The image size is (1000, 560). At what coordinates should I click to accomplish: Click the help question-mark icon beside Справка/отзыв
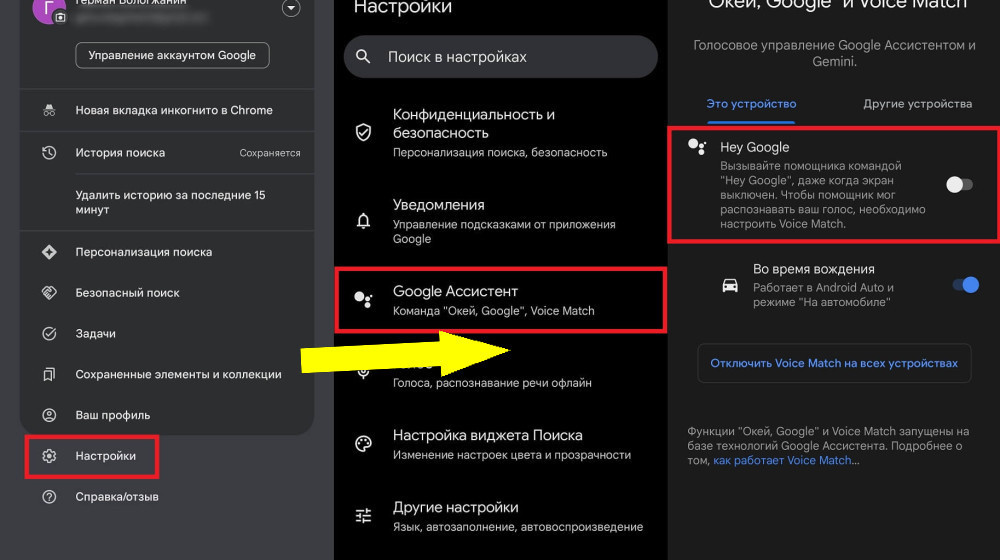point(49,497)
